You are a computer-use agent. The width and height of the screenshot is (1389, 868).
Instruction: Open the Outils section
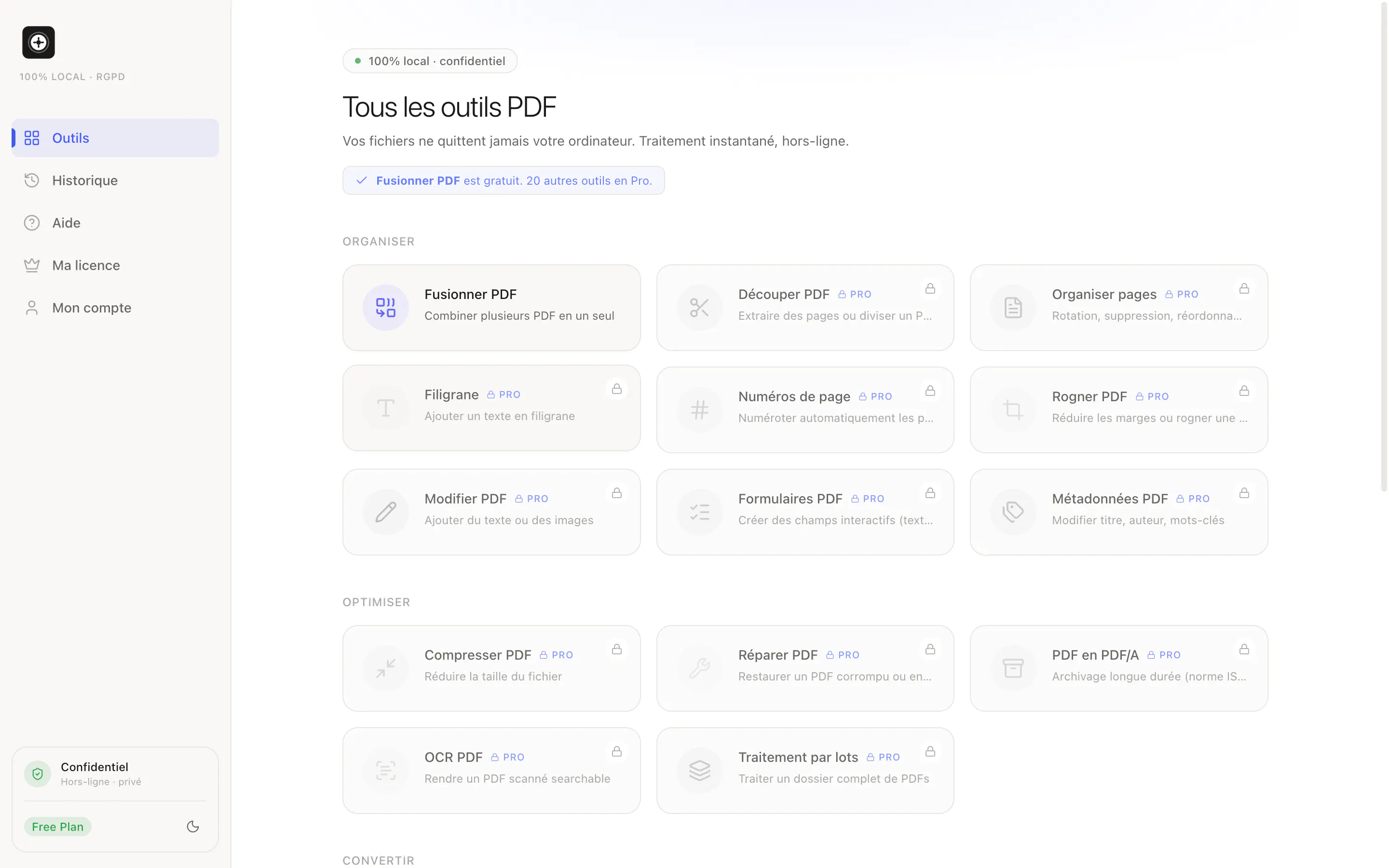(x=115, y=138)
